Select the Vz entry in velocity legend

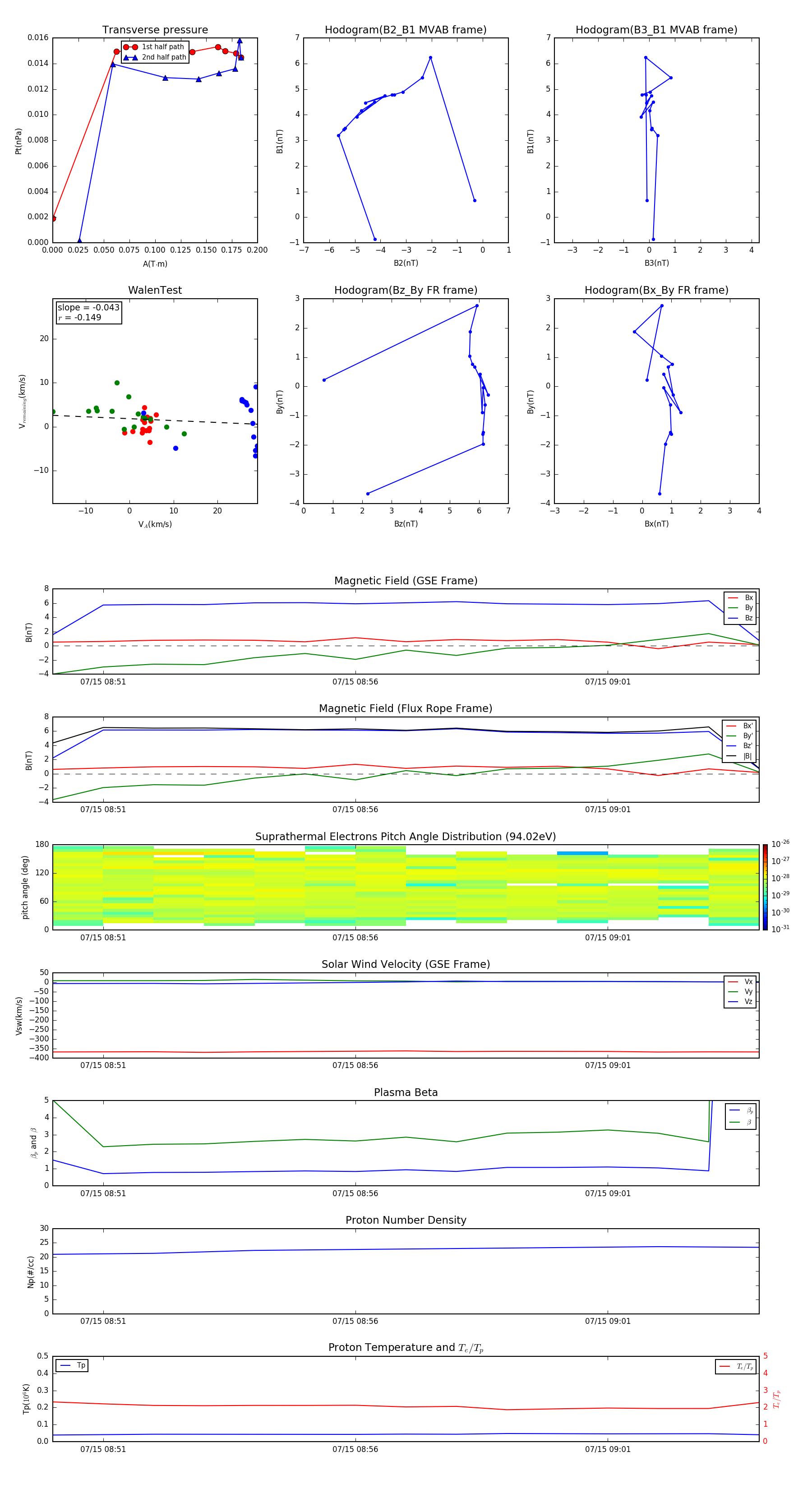740,1002
